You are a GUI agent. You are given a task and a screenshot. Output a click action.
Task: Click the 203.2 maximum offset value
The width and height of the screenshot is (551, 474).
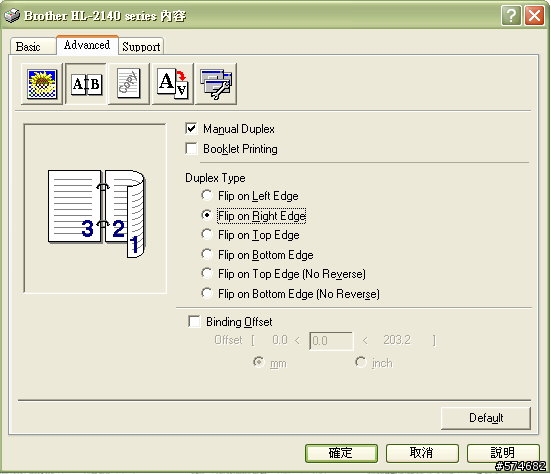(x=397, y=340)
